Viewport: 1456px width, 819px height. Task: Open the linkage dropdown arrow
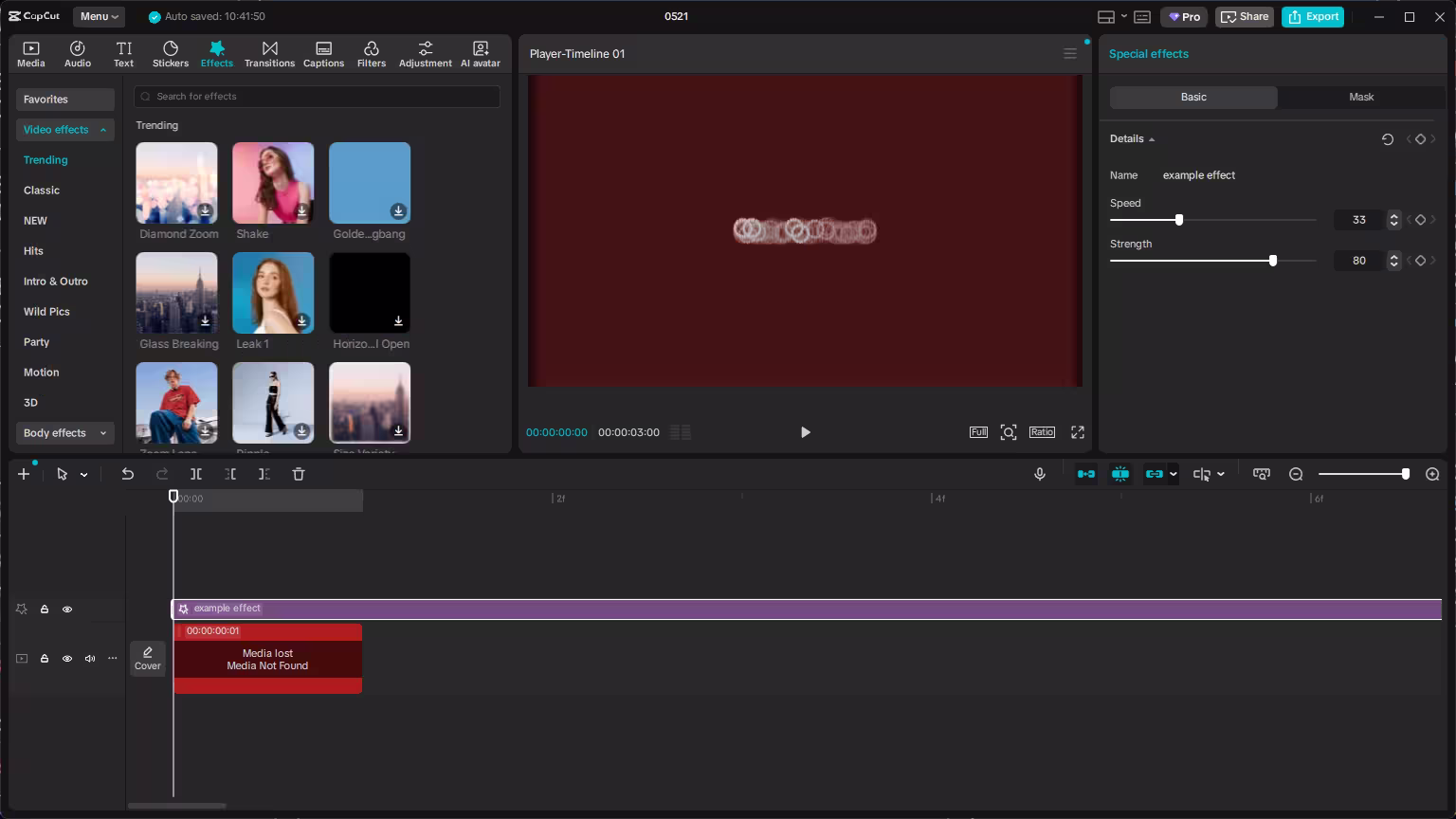click(1174, 474)
